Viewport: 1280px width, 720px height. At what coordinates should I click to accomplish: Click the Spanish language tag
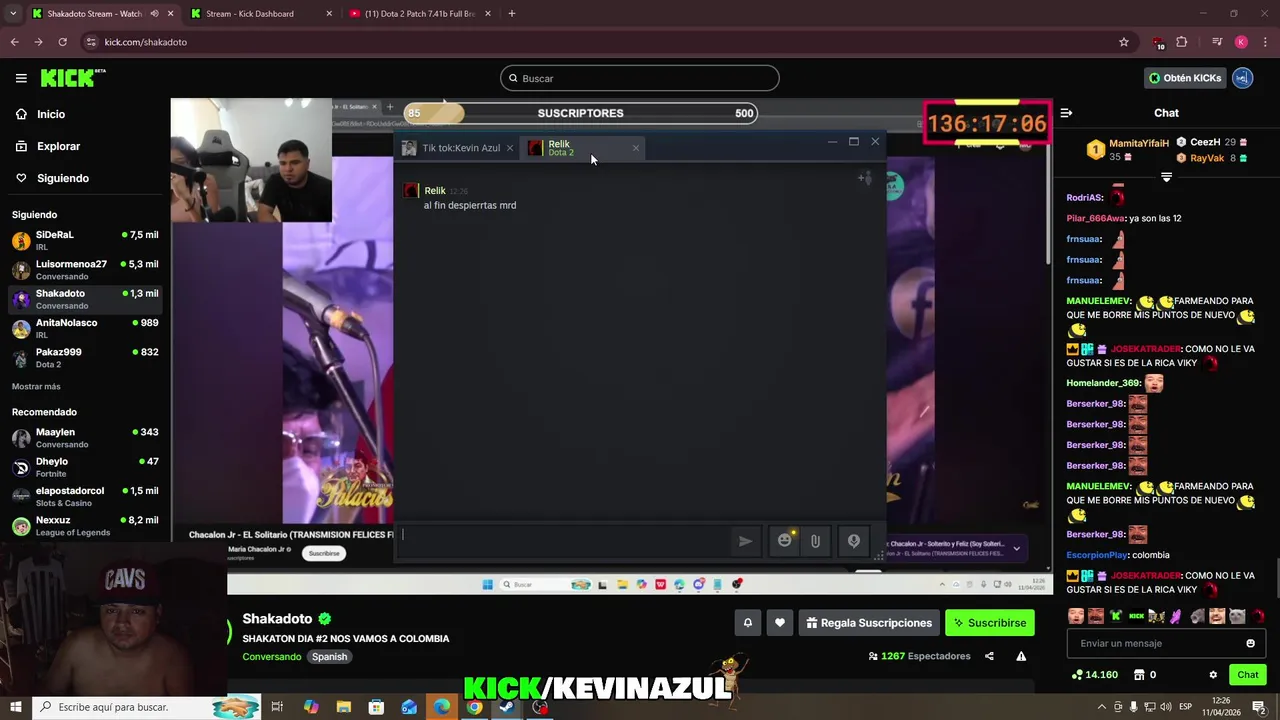coord(329,657)
